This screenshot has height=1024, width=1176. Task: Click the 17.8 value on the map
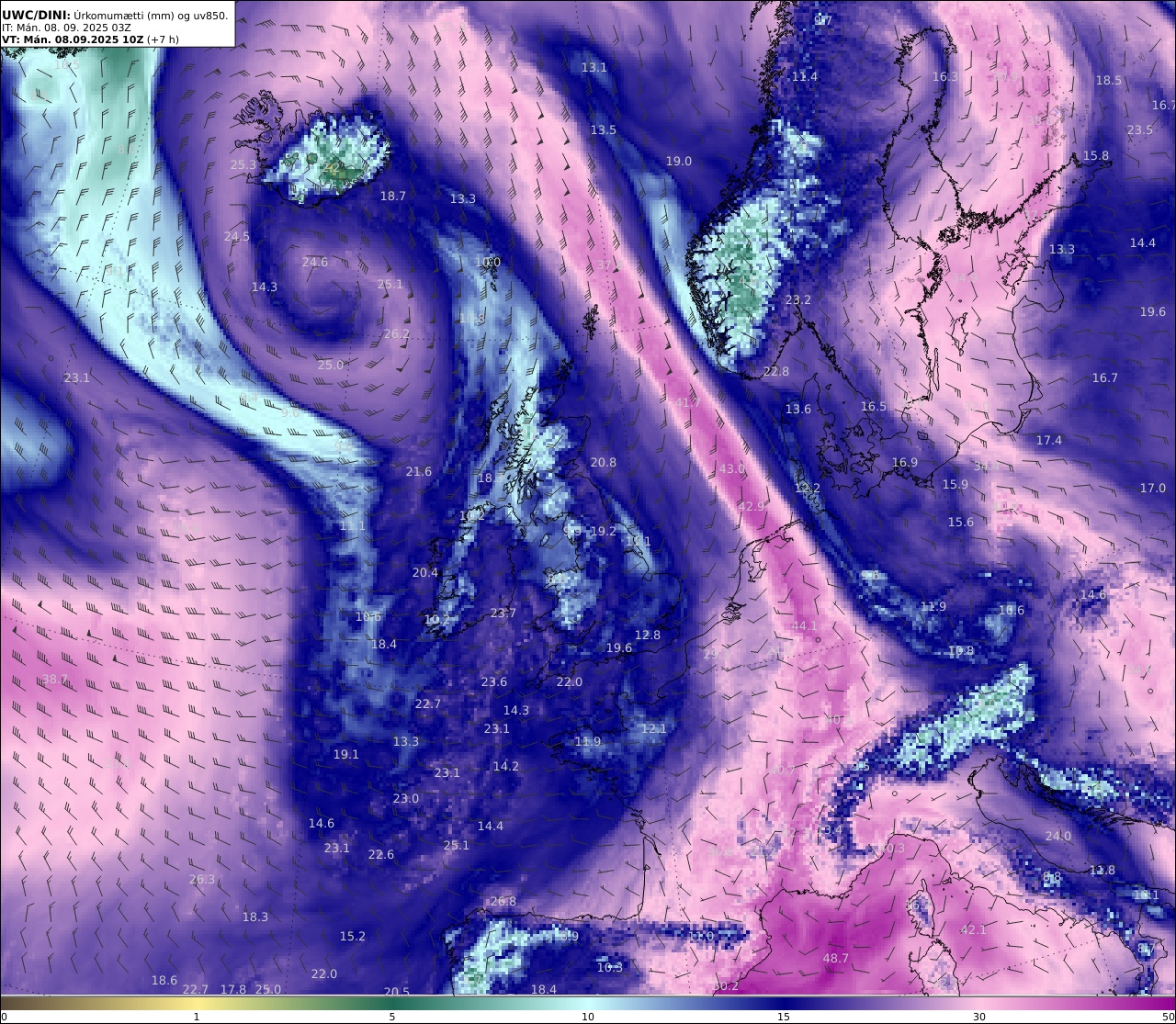pos(233,989)
